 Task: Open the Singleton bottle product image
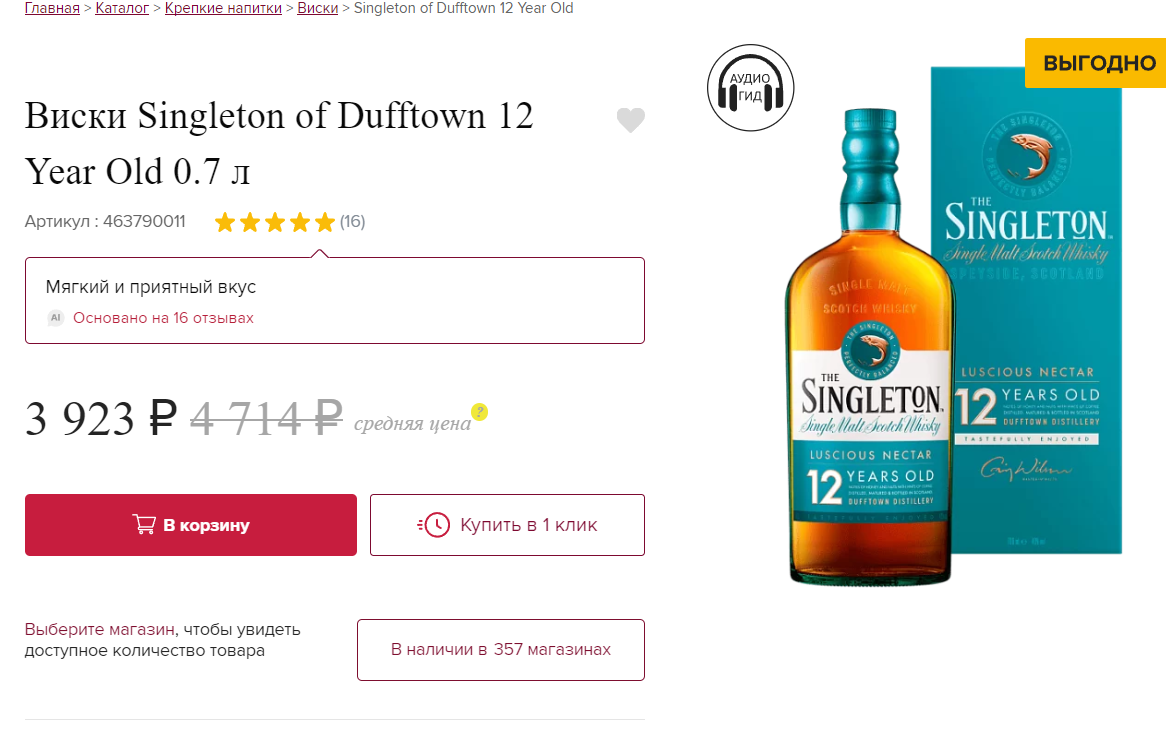[869, 346]
